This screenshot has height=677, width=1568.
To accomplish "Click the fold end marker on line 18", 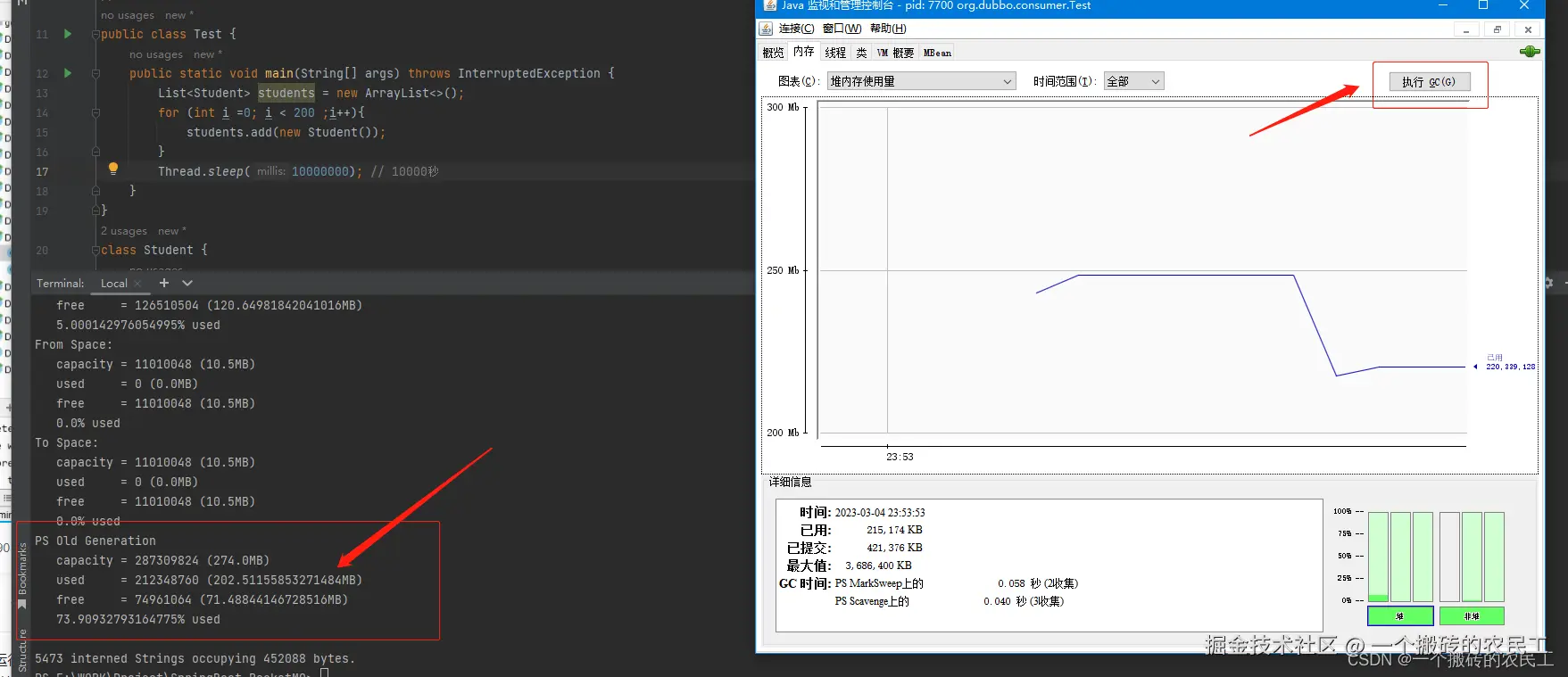I will 95,191.
